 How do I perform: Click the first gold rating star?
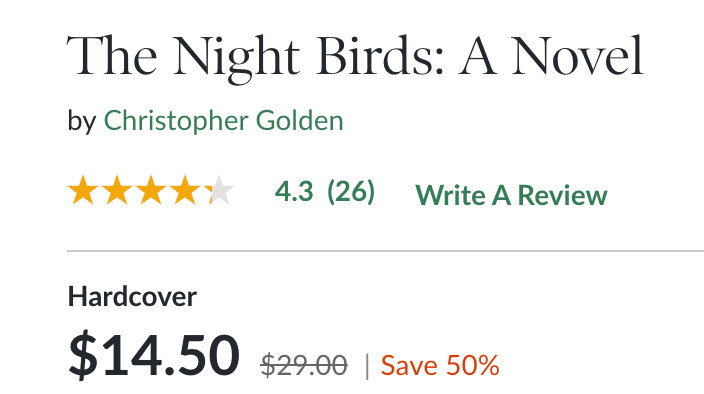coord(83,190)
